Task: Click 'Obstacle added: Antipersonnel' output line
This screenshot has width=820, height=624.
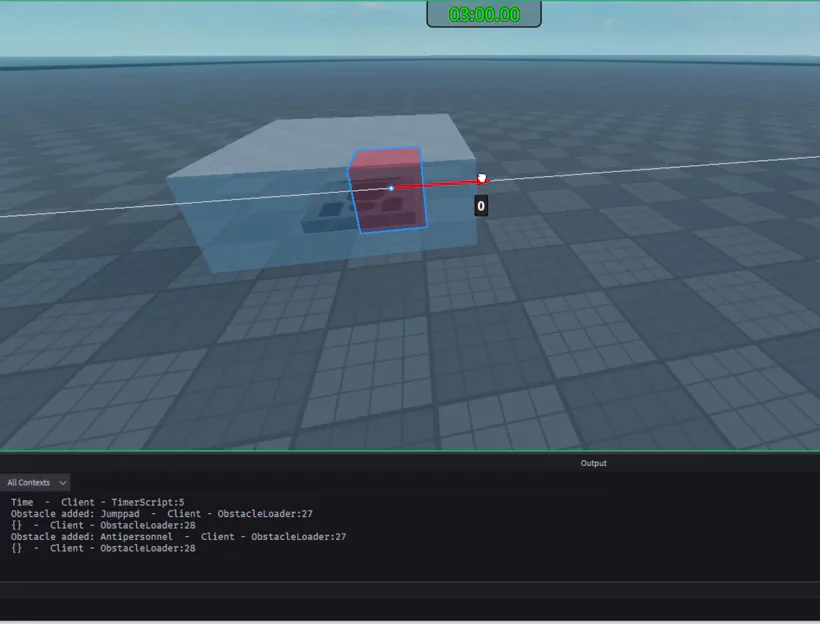Action: (178, 537)
